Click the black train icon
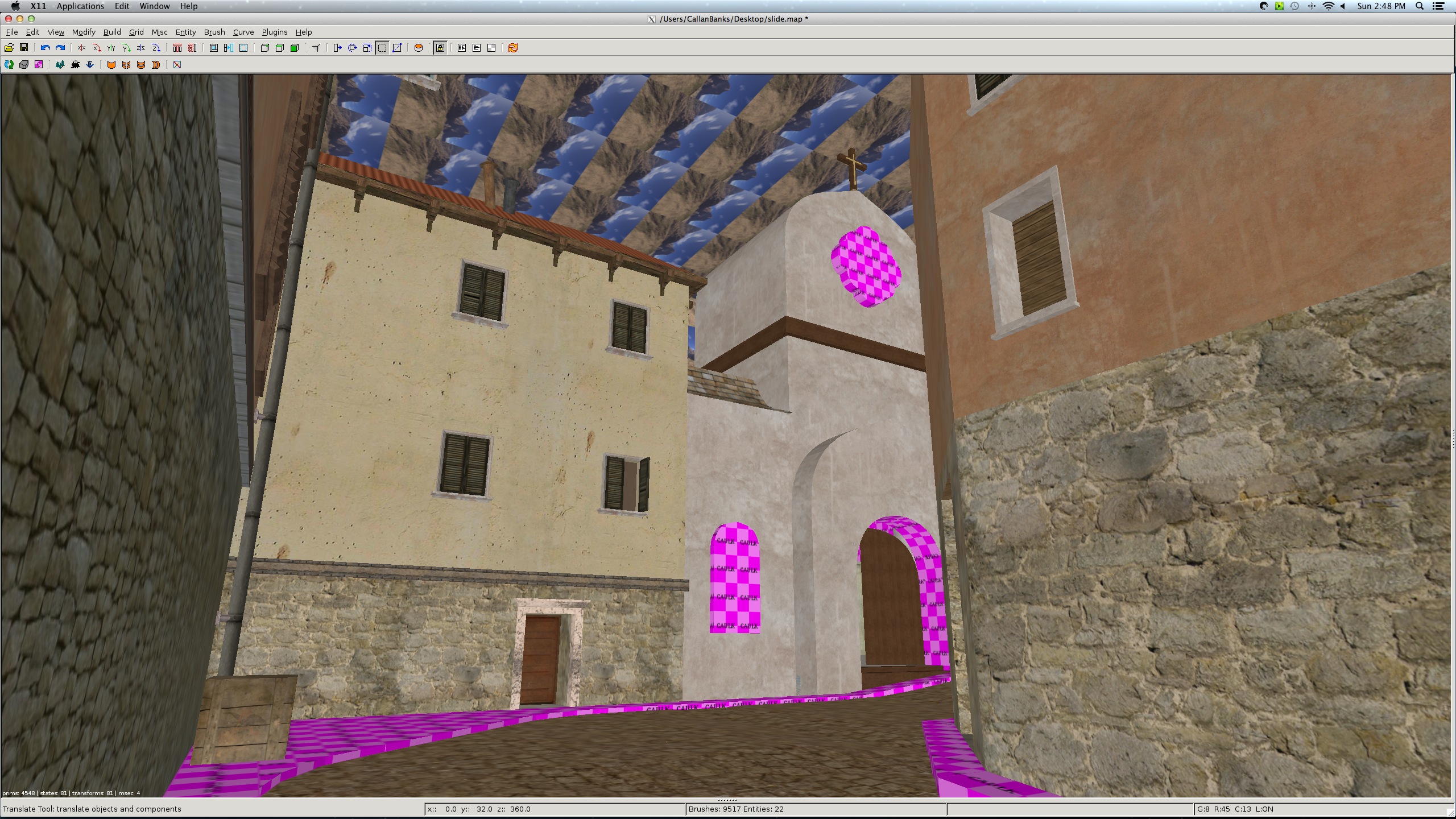This screenshot has width=1456, height=819. (x=75, y=65)
